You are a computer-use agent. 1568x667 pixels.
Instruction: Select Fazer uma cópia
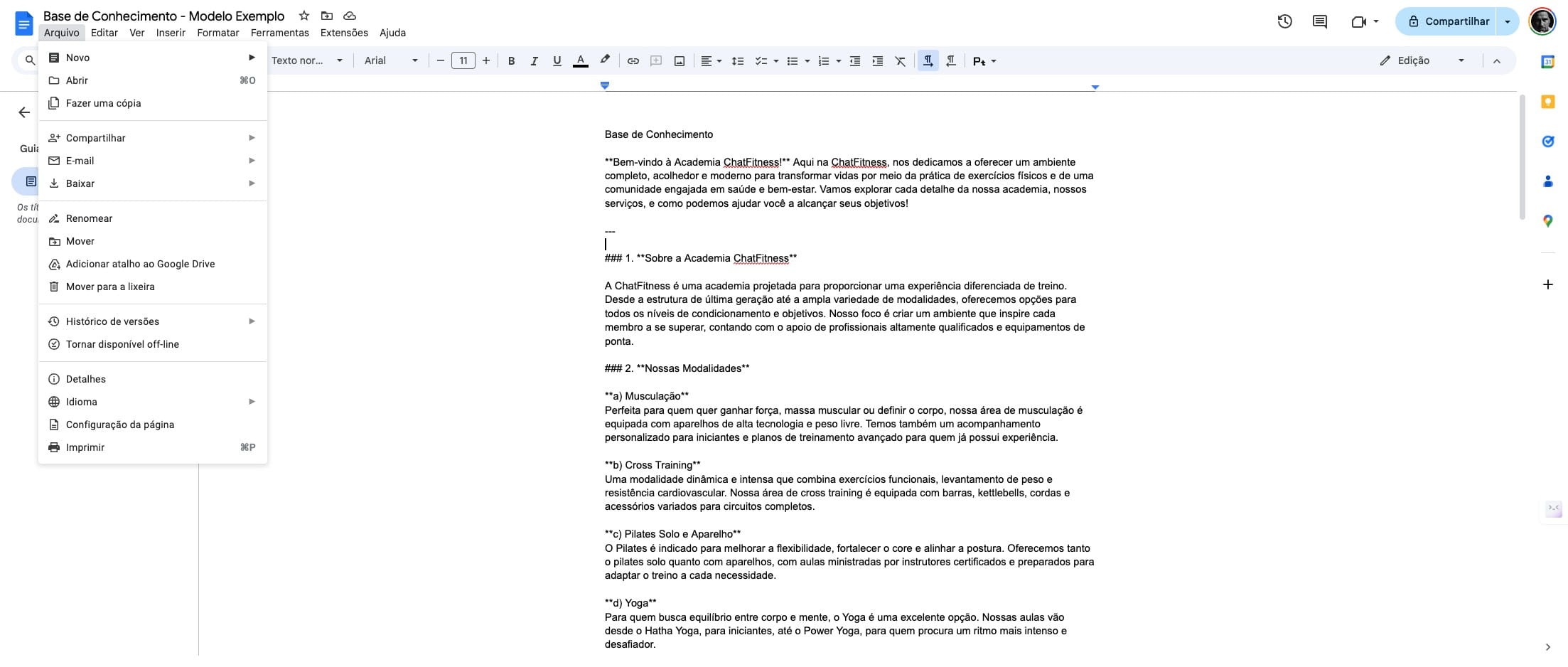[x=153, y=103]
